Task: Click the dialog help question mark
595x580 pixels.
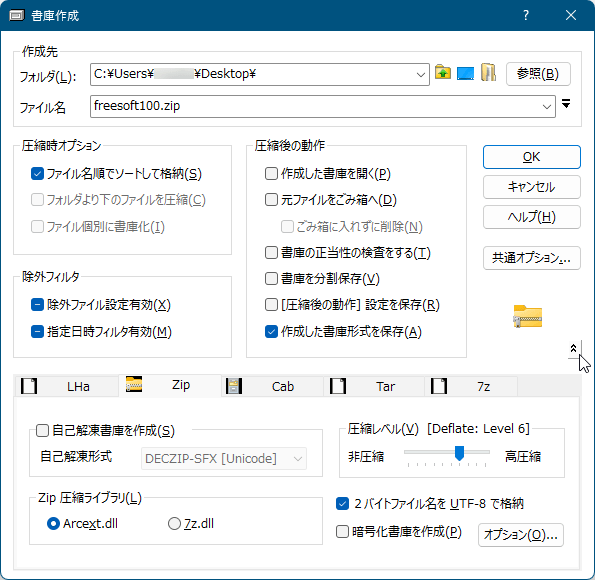Action: 526,15
